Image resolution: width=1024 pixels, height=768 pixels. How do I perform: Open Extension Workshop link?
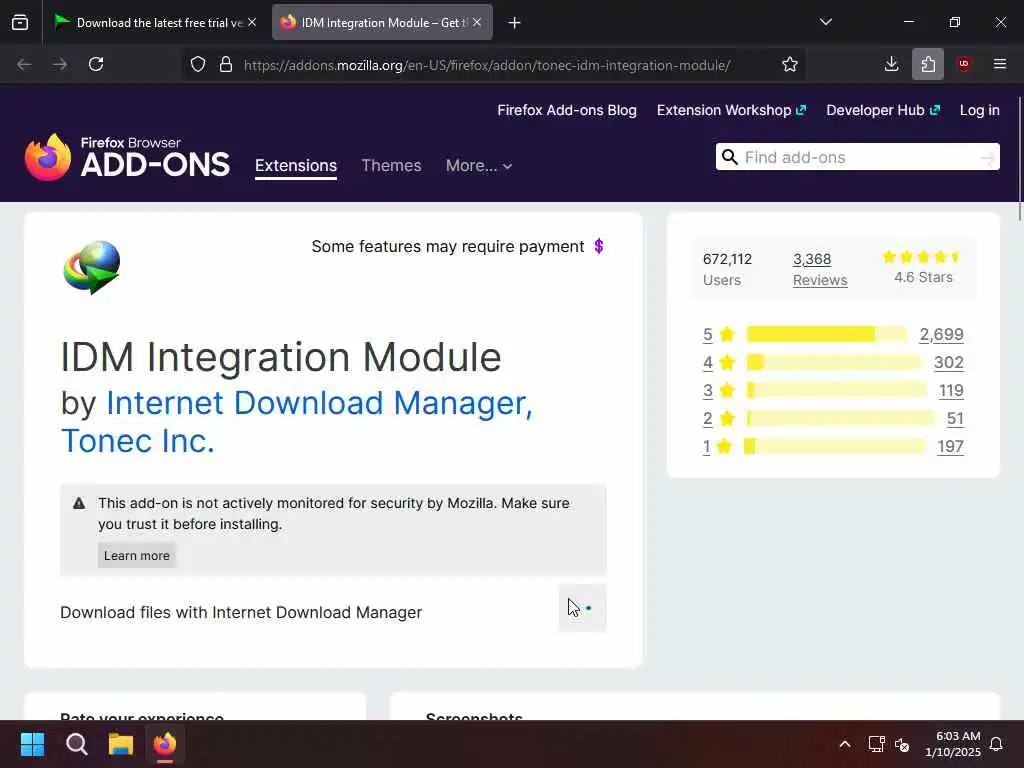[731, 110]
